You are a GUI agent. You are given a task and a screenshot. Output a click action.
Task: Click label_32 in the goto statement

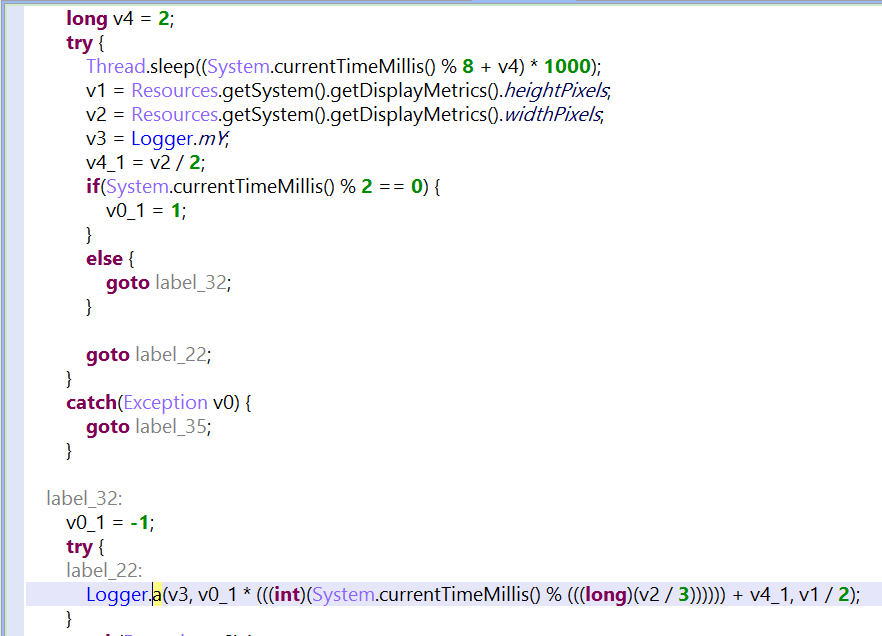click(191, 282)
